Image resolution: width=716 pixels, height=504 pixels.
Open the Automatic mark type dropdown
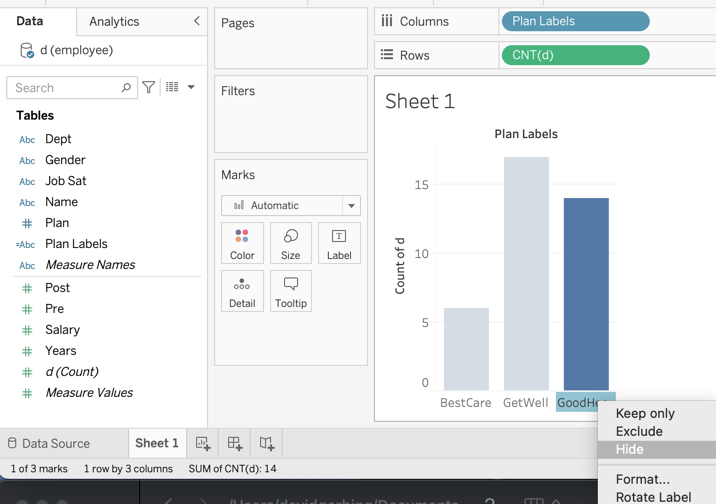click(290, 205)
